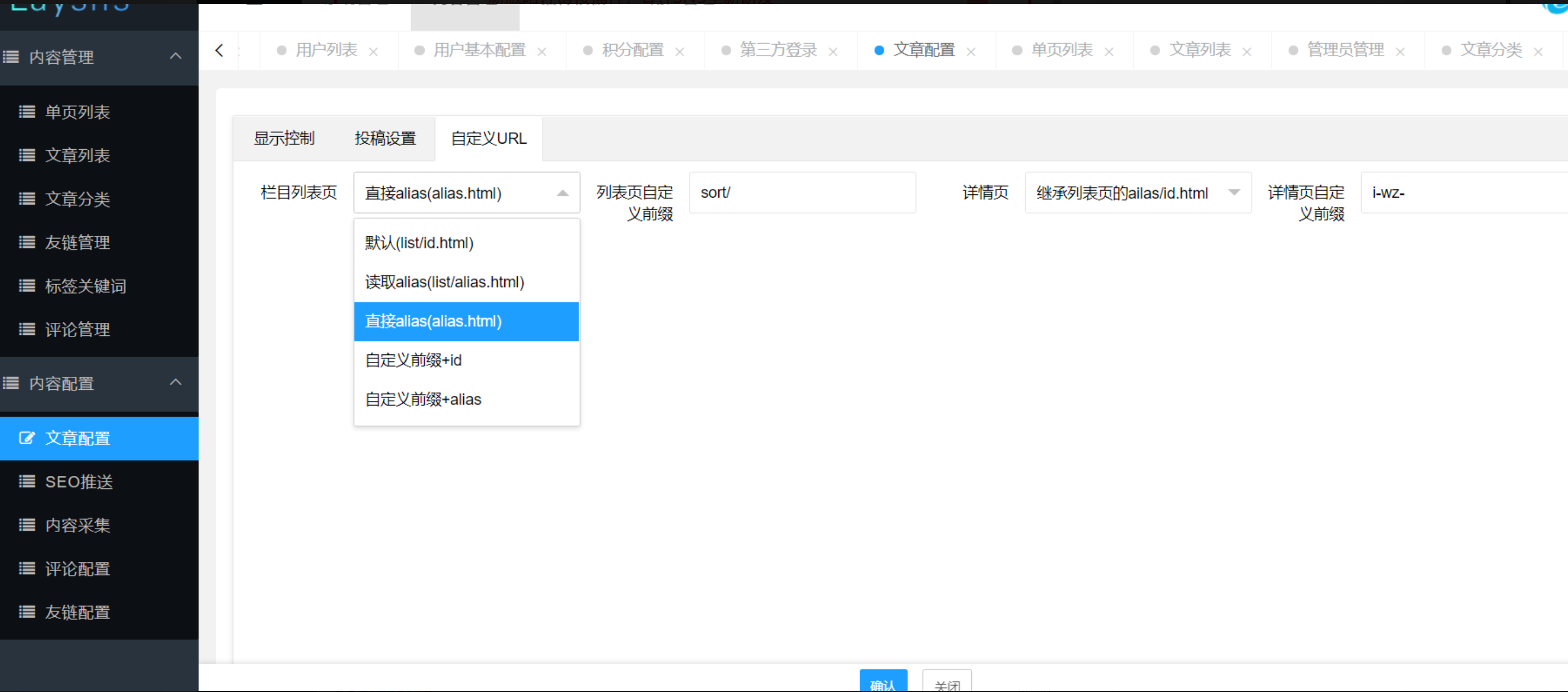Screen dimensions: 1568x692
Task: Switch to the 第三方登录 page tab
Action: tap(779, 50)
